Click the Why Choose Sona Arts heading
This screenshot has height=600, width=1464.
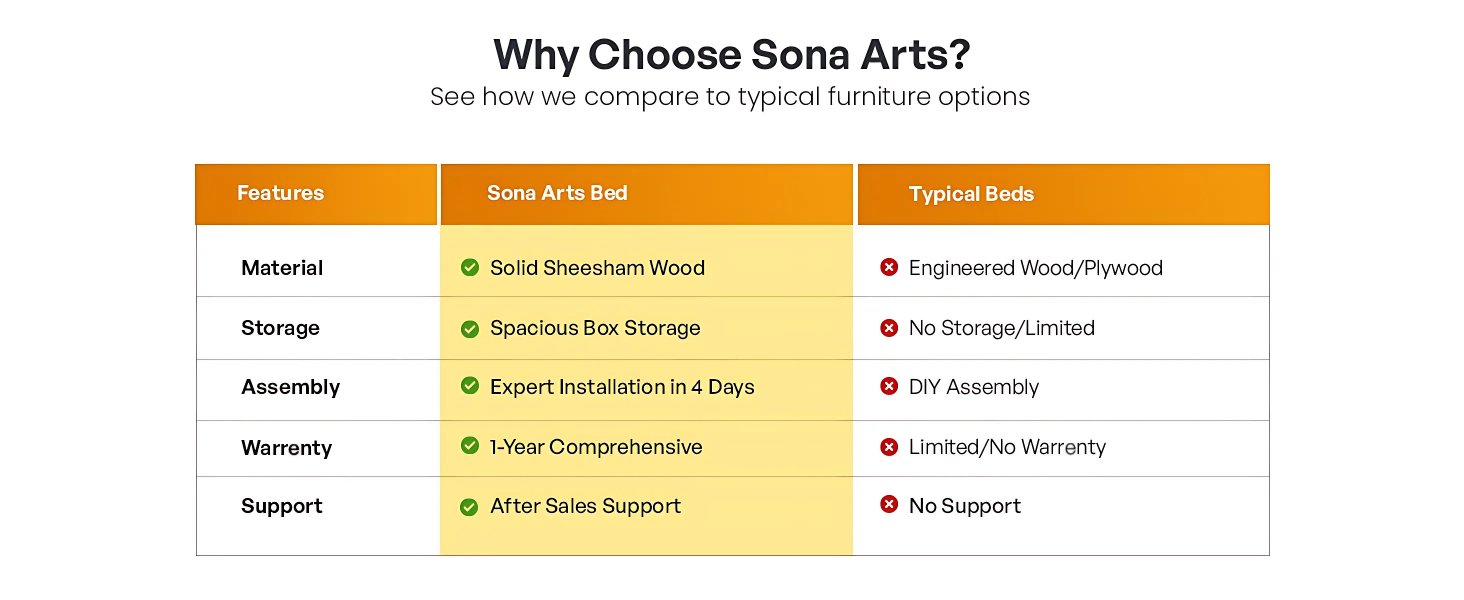731,54
